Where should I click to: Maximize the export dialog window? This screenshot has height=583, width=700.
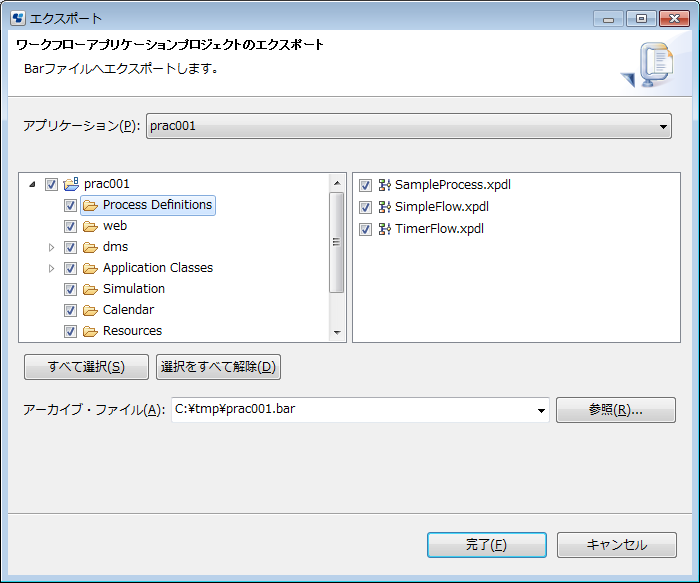[641, 19]
